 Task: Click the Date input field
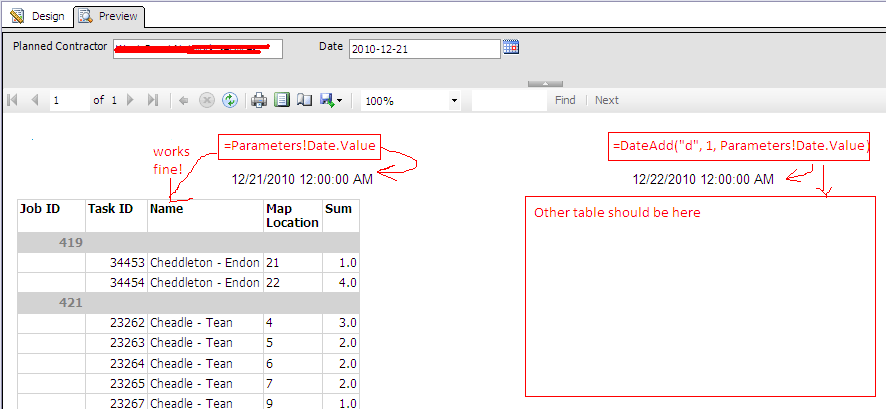(x=425, y=49)
